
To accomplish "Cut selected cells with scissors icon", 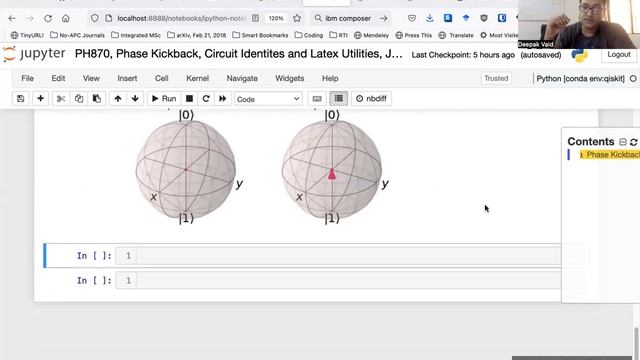I will pyautogui.click(x=61, y=99).
